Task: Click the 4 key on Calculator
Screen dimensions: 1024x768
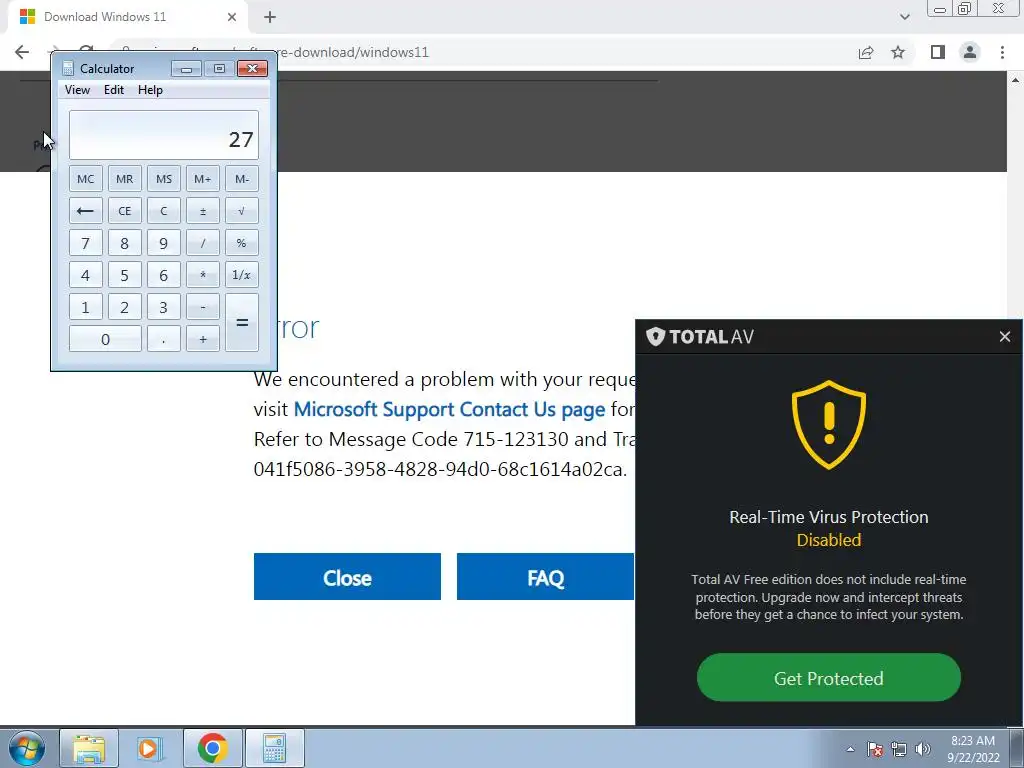Action: (86, 275)
